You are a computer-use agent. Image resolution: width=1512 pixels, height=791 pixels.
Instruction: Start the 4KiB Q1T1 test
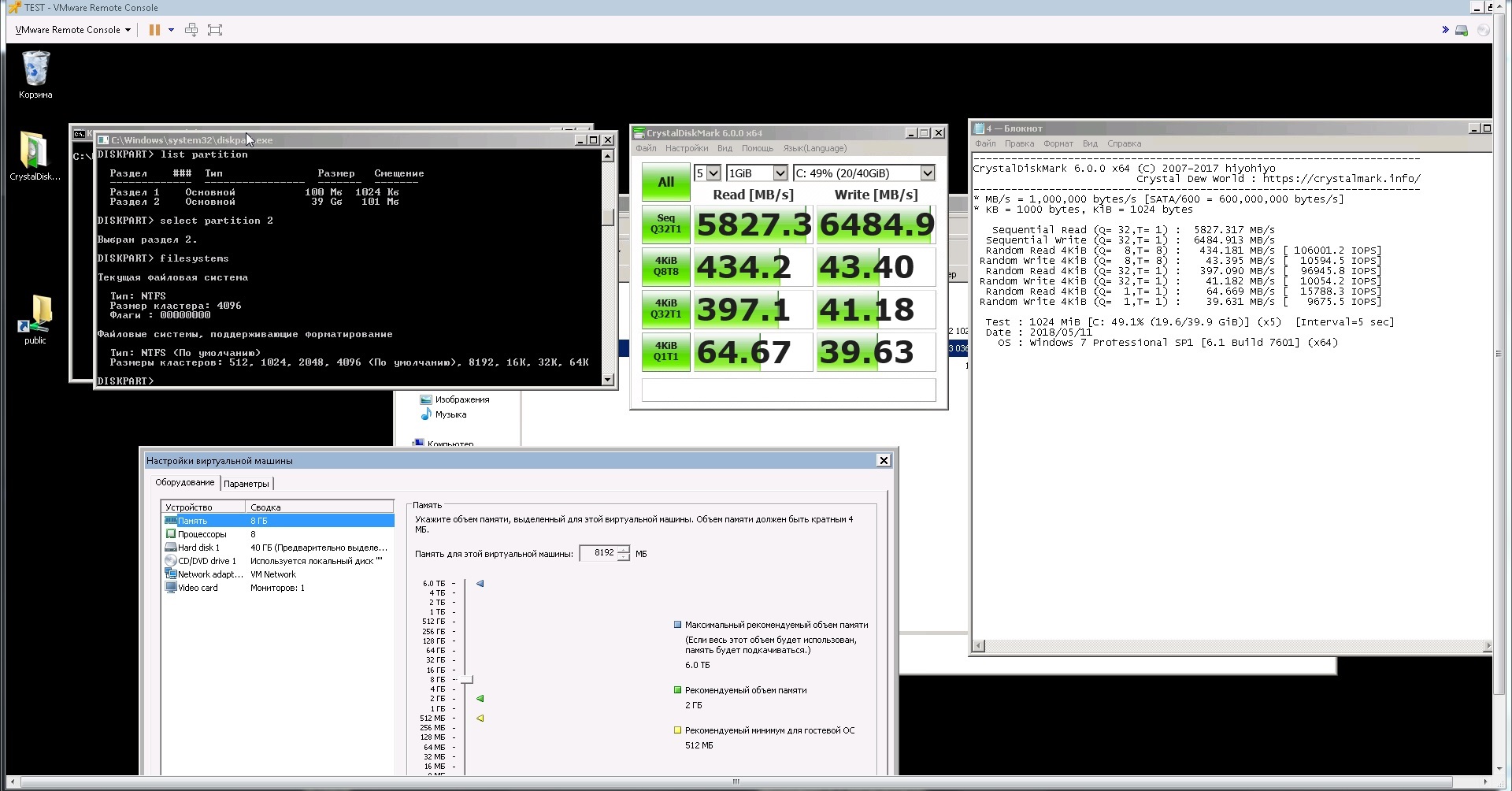(x=665, y=351)
